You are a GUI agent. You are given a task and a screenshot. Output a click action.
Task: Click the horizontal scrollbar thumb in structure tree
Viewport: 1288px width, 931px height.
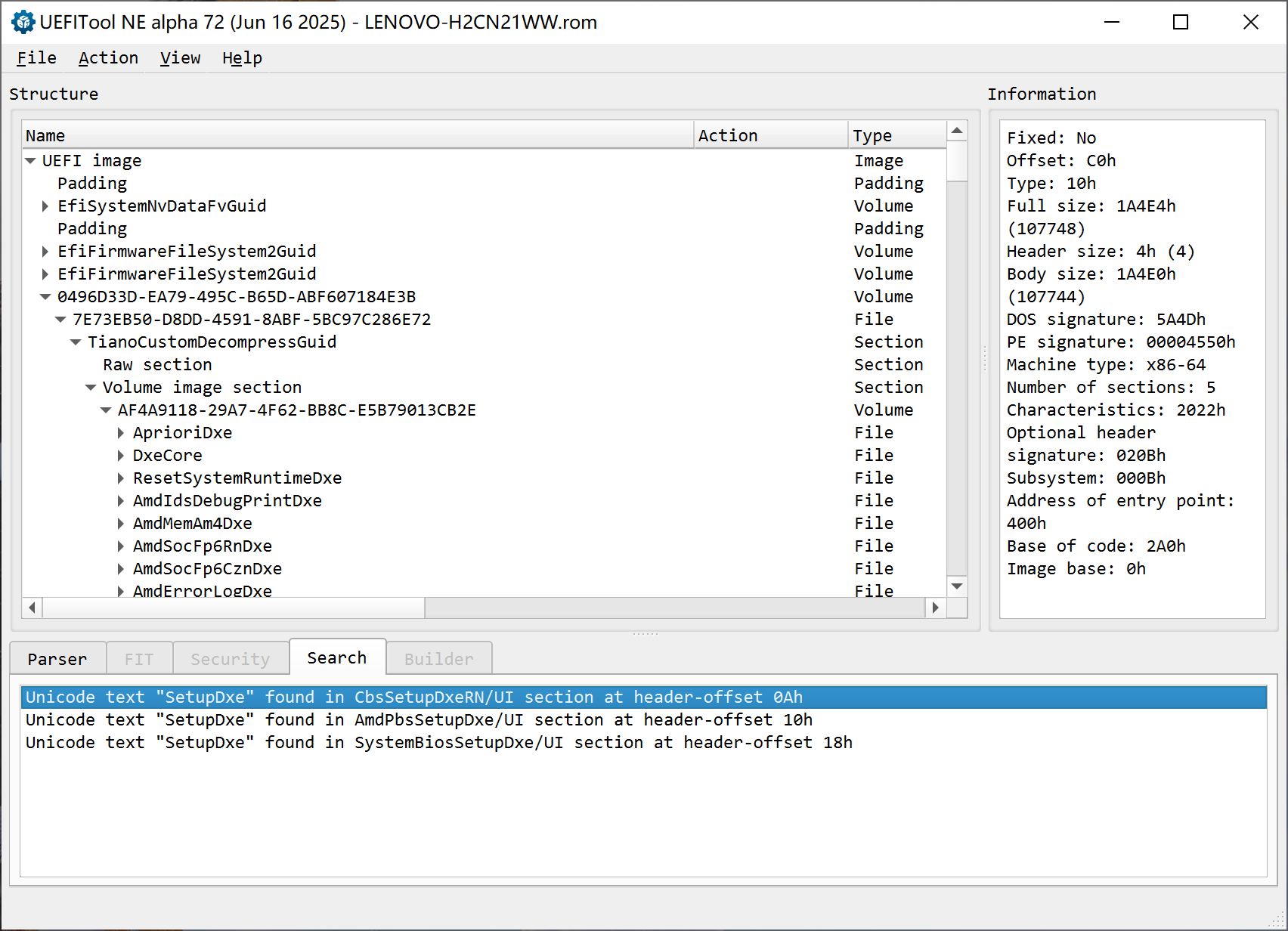coord(234,608)
